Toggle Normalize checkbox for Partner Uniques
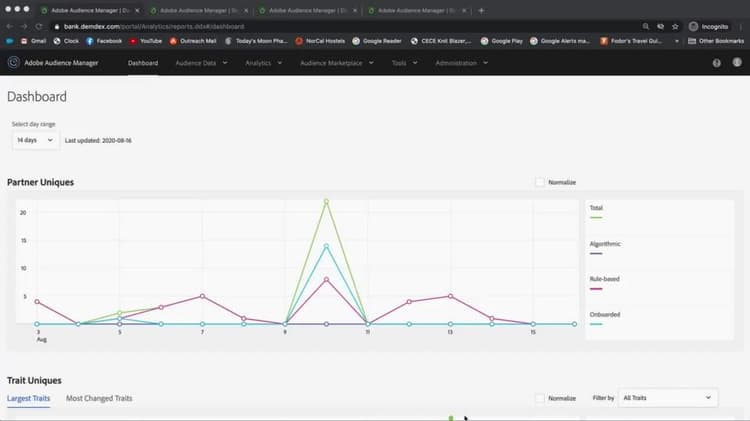This screenshot has width=750, height=421. pyautogui.click(x=540, y=182)
